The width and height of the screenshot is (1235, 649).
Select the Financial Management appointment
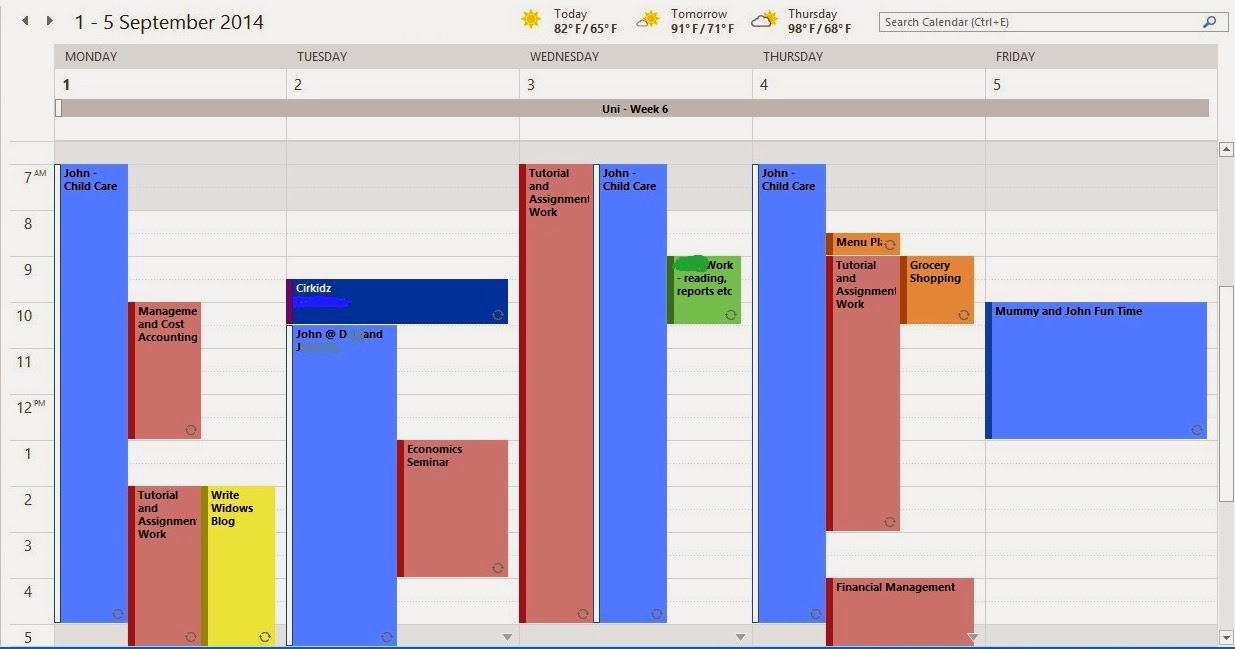(900, 612)
